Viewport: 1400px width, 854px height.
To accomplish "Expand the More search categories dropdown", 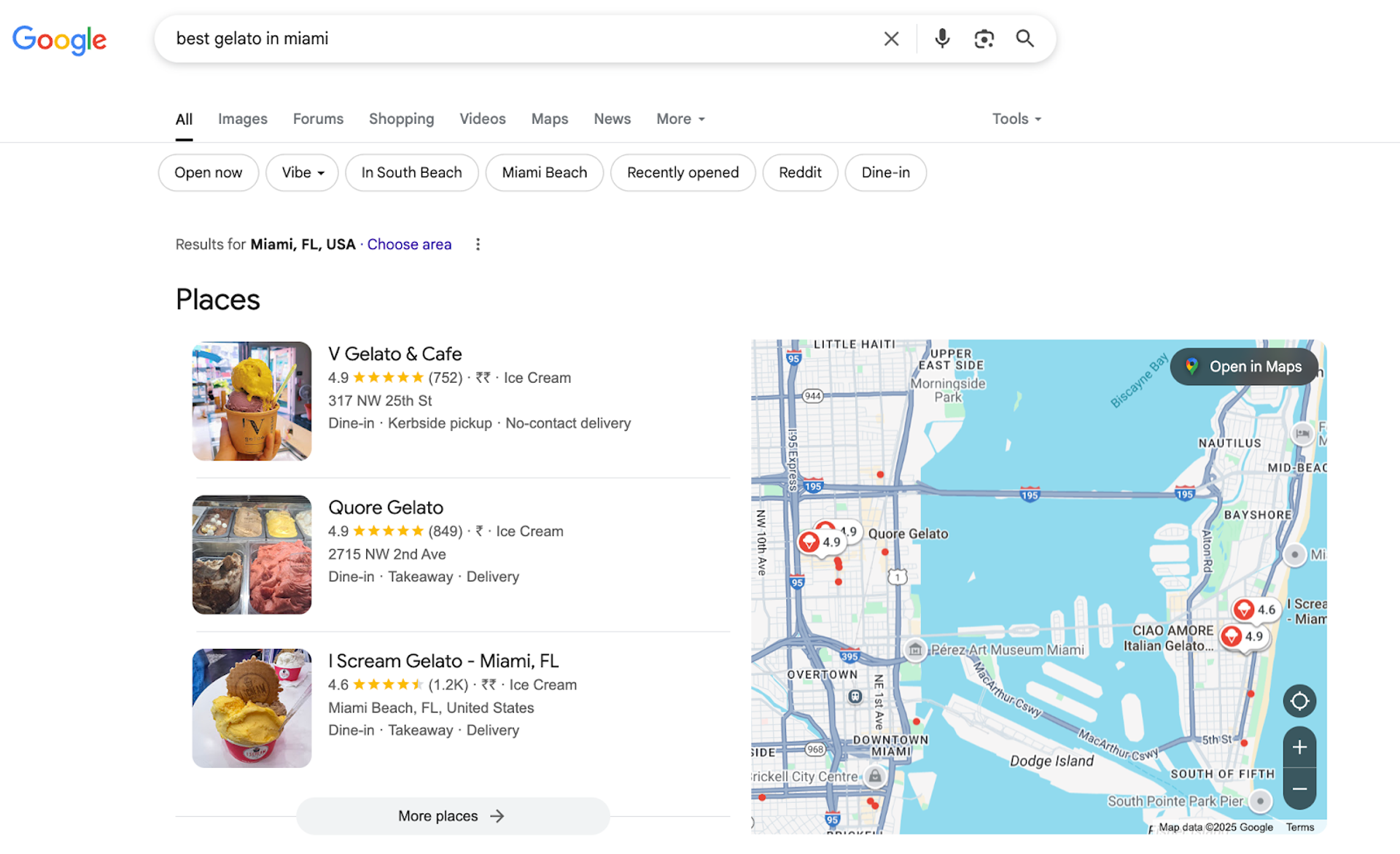I will [x=680, y=119].
